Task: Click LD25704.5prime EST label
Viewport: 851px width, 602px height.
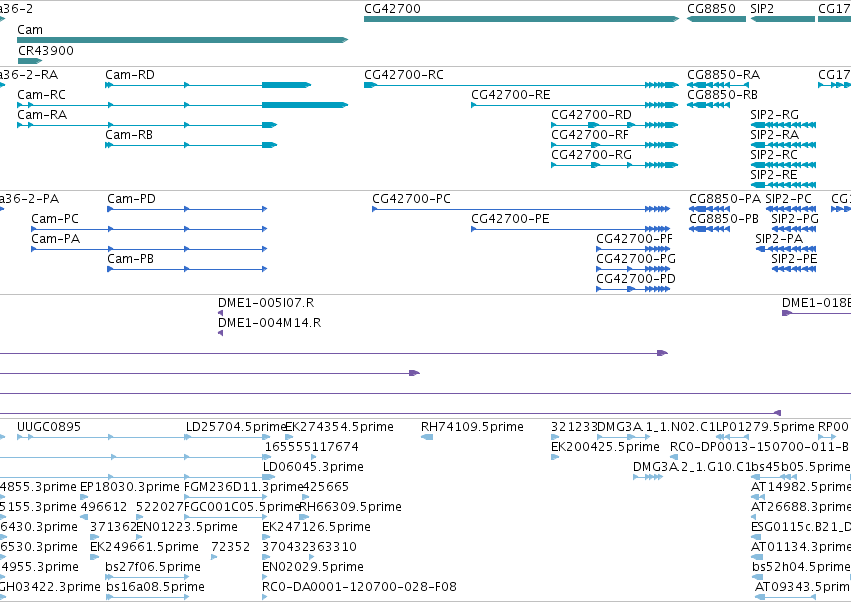Action: point(236,427)
